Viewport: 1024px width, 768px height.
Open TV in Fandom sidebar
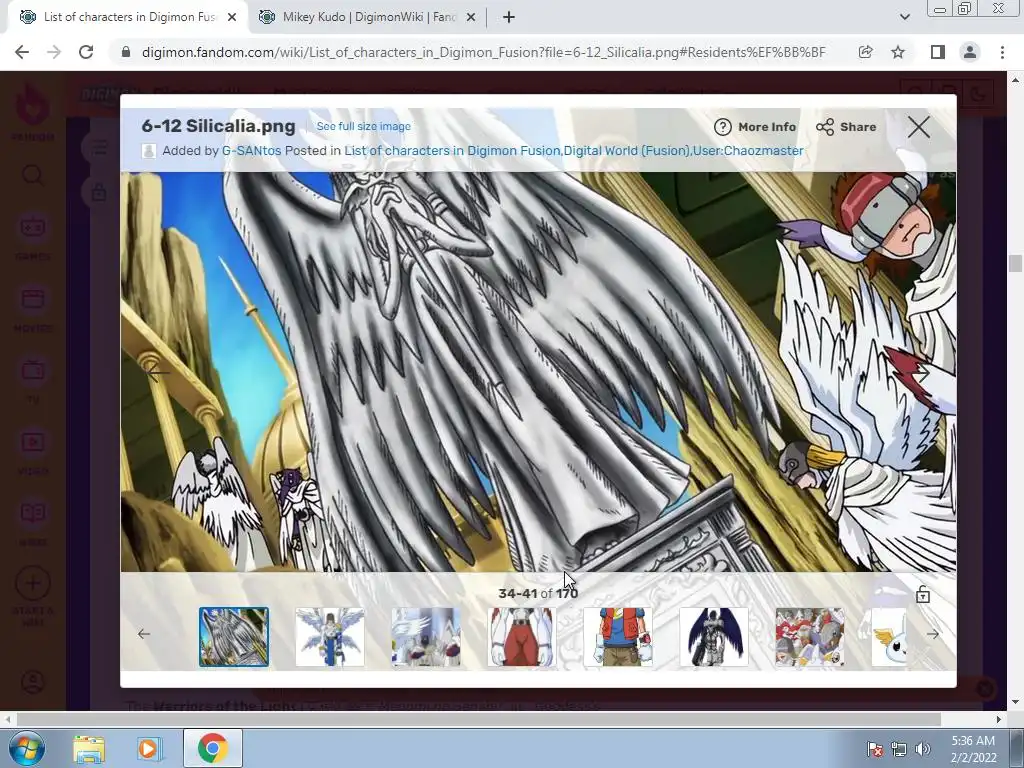pos(33,381)
